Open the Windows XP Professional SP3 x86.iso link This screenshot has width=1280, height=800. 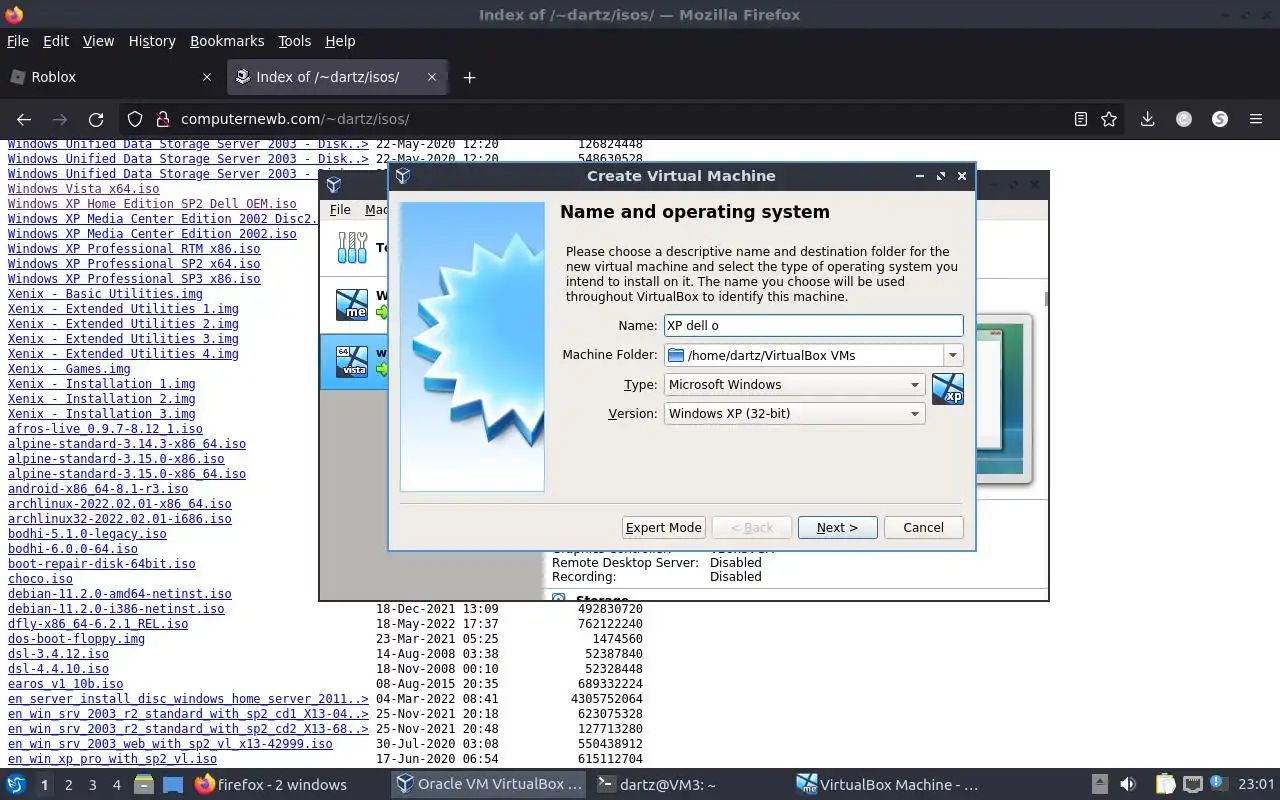(134, 279)
